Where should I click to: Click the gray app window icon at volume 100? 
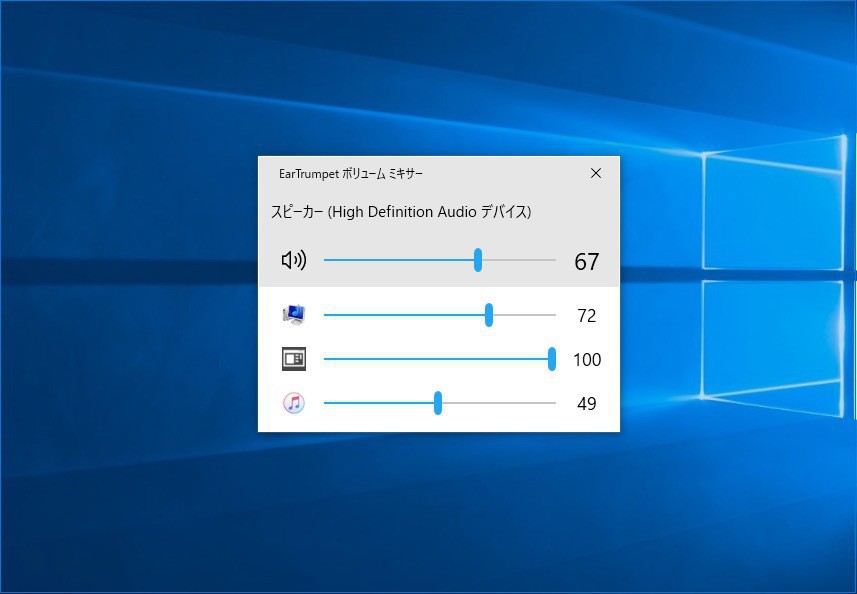(294, 359)
